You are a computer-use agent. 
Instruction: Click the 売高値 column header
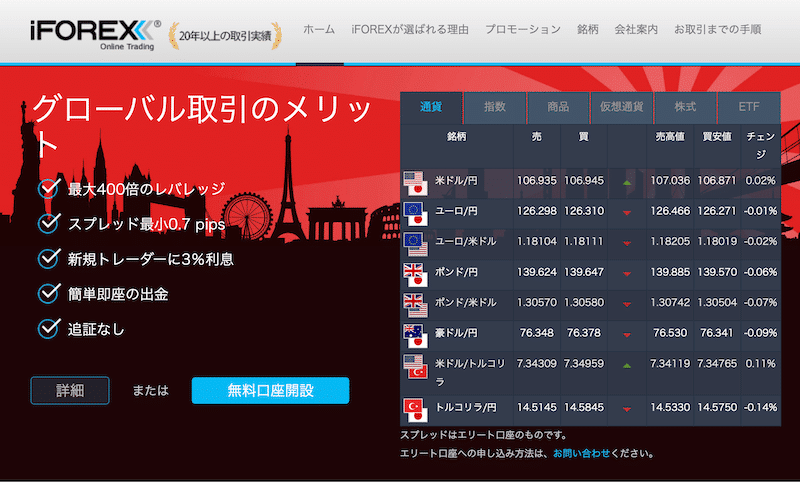click(x=669, y=137)
